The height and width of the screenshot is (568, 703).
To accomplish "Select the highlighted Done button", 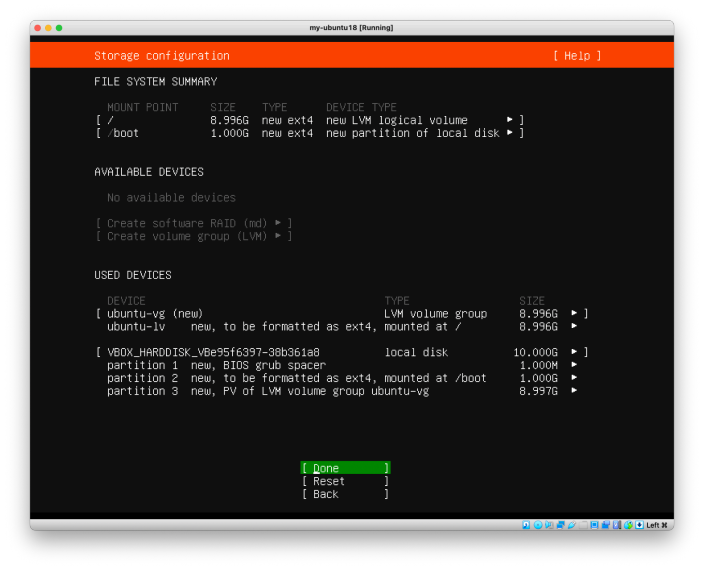I will tap(345, 468).
